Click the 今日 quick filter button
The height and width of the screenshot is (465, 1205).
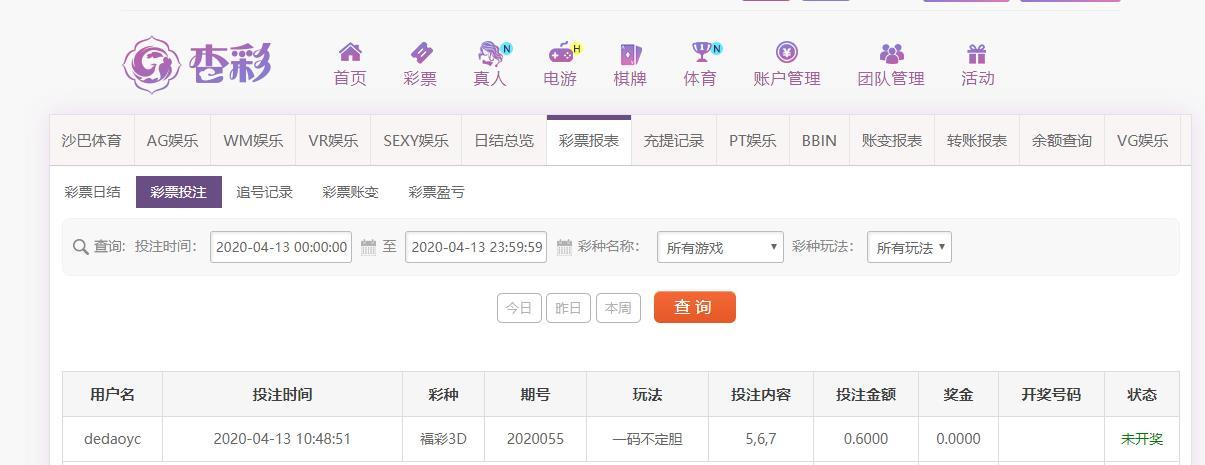pyautogui.click(x=519, y=308)
